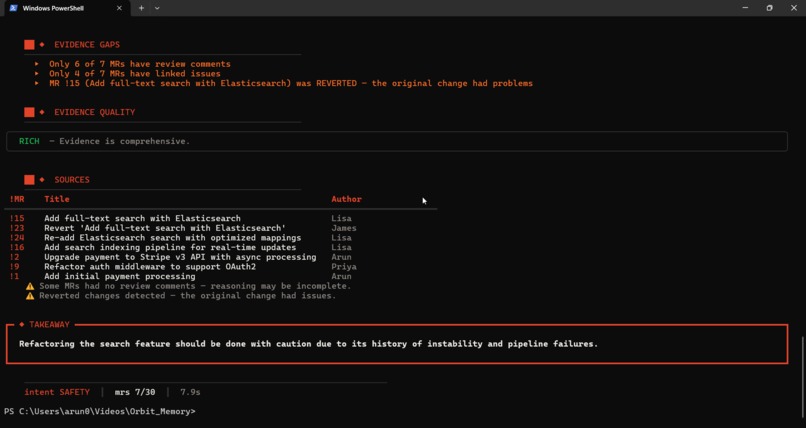806x428 pixels.
Task: Click 'Add search indexing pipeline for real-time updates'
Action: coord(170,248)
